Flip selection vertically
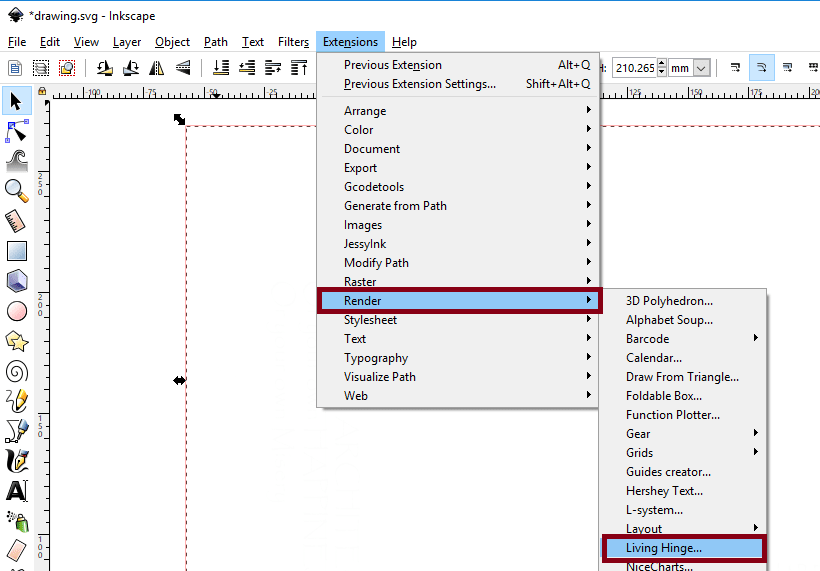Viewport: 820px width, 571px height. pos(183,68)
